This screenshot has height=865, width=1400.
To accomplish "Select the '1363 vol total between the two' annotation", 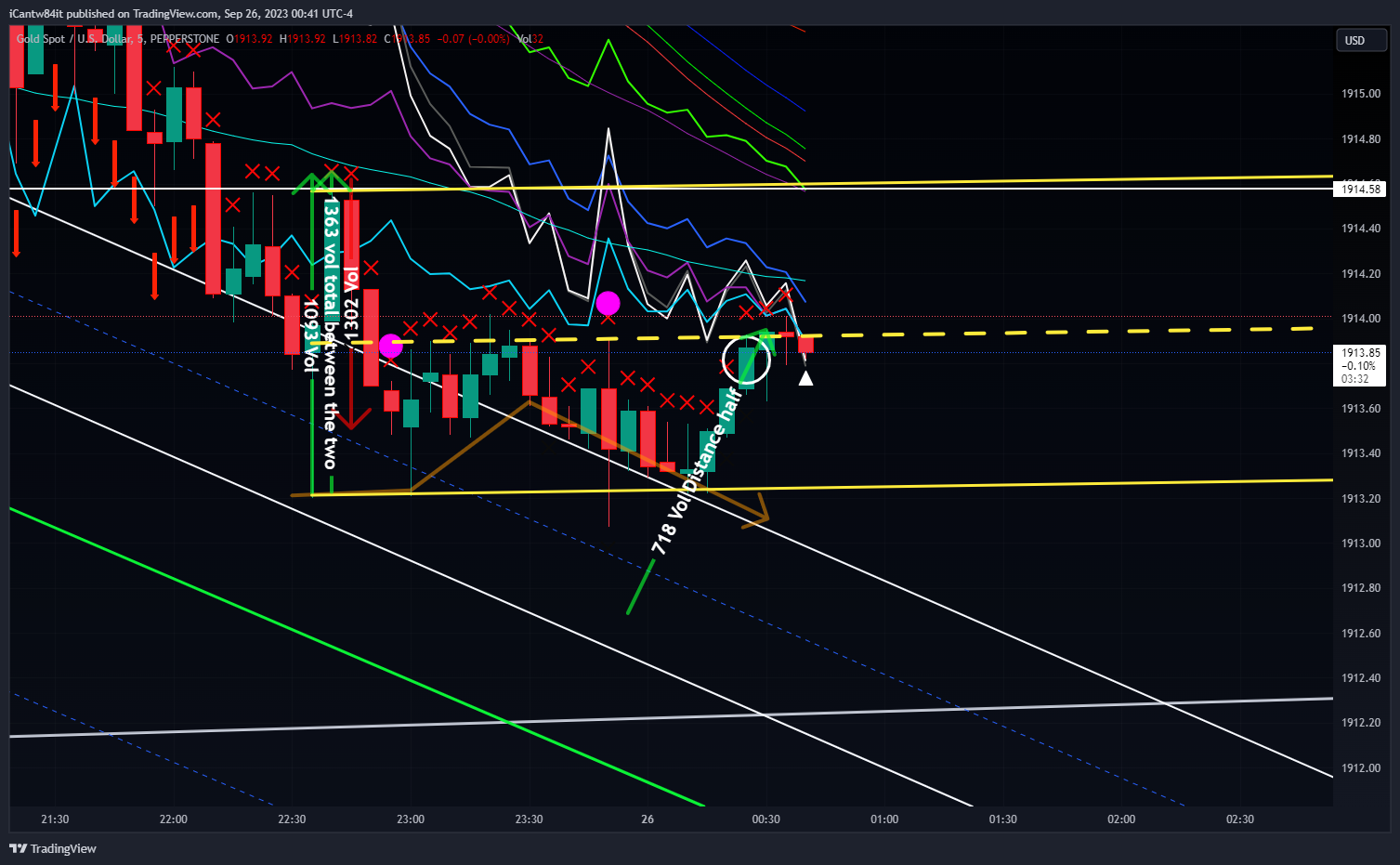I will pos(330,332).
